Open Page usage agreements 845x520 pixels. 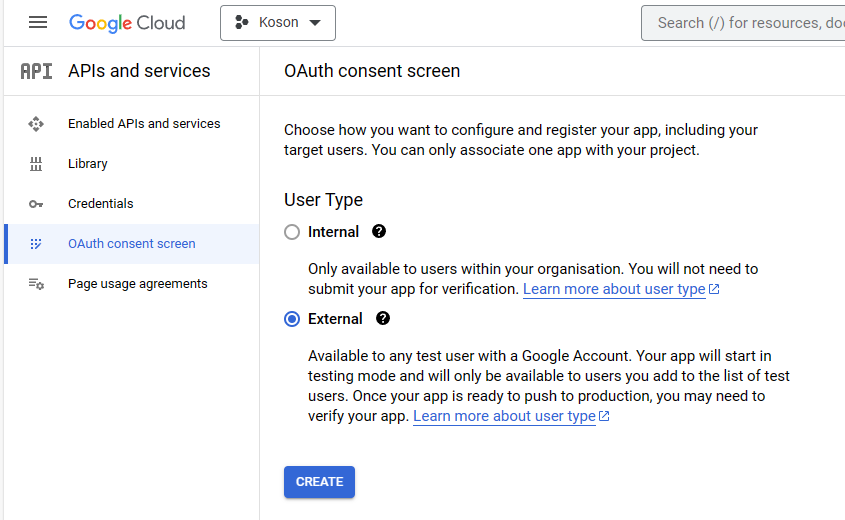point(131,284)
